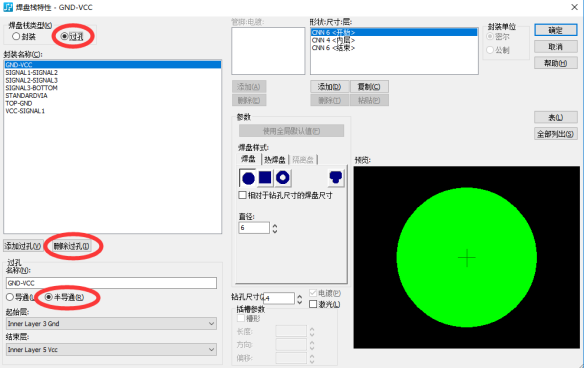The image size is (585, 368).
Task: Select SIGNAL2-SIGNAL3 in the name list
Action: [112, 80]
